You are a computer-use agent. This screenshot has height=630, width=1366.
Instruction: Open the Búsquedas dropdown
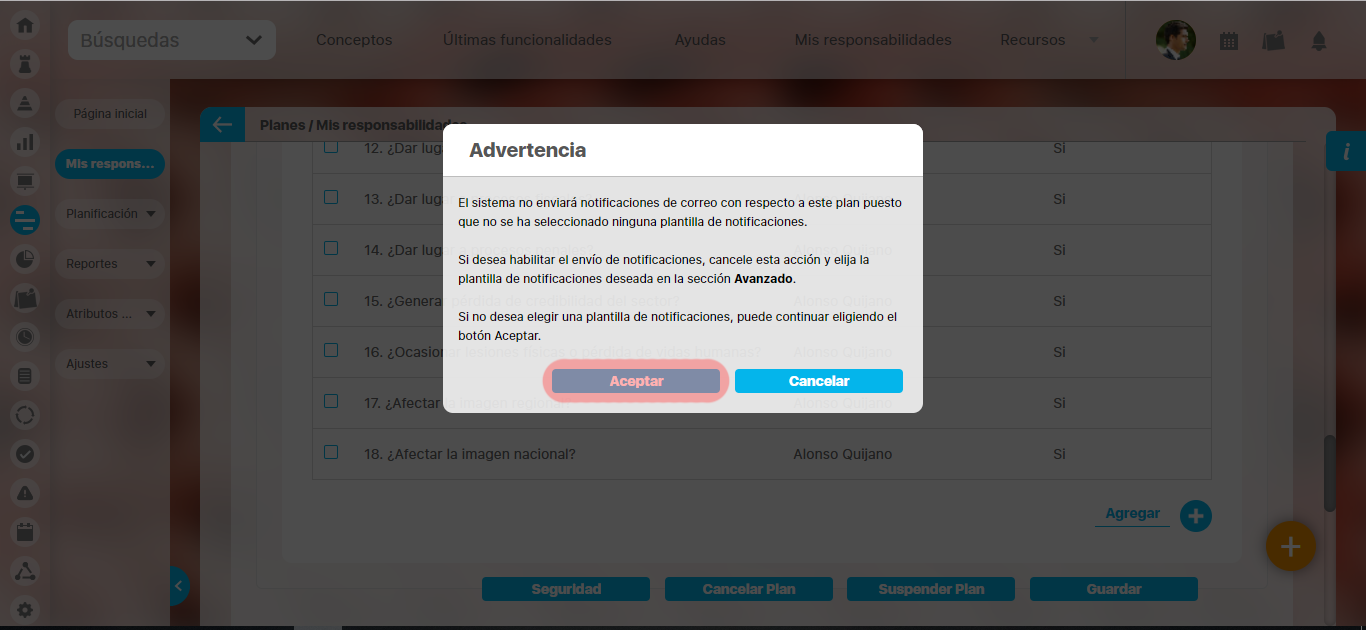(171, 41)
